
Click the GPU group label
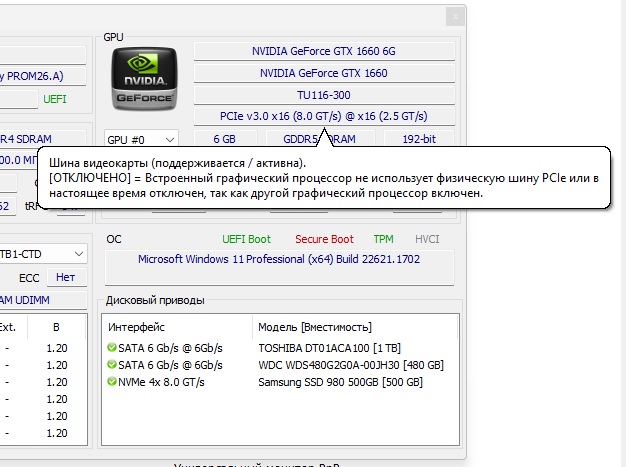[113, 37]
